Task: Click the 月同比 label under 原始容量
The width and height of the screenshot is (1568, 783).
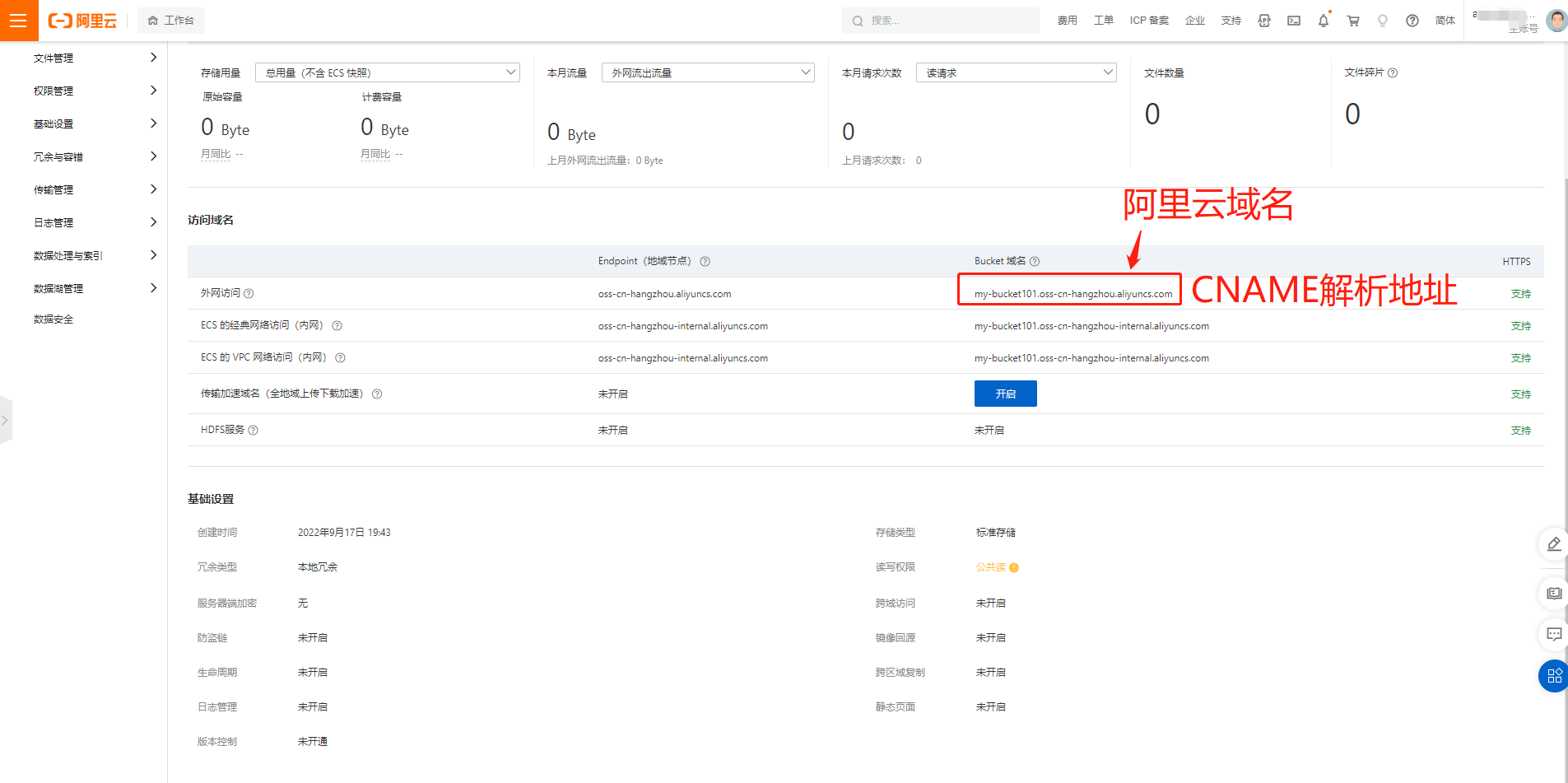Action: (216, 154)
